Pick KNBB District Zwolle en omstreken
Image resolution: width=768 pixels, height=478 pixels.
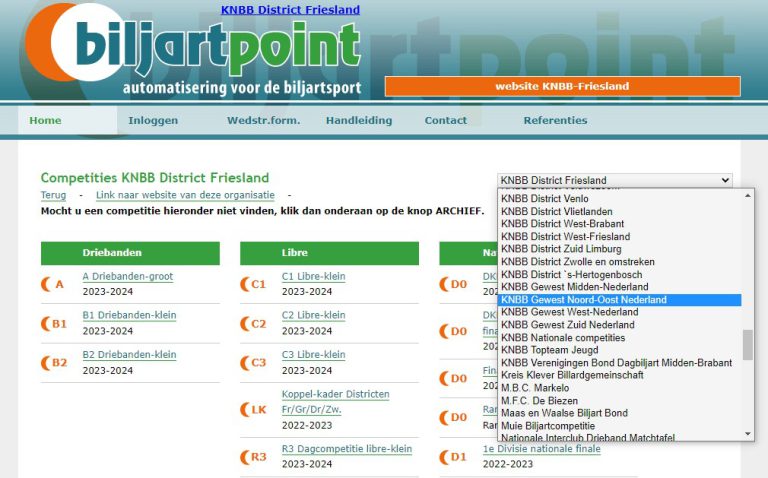tap(619, 262)
